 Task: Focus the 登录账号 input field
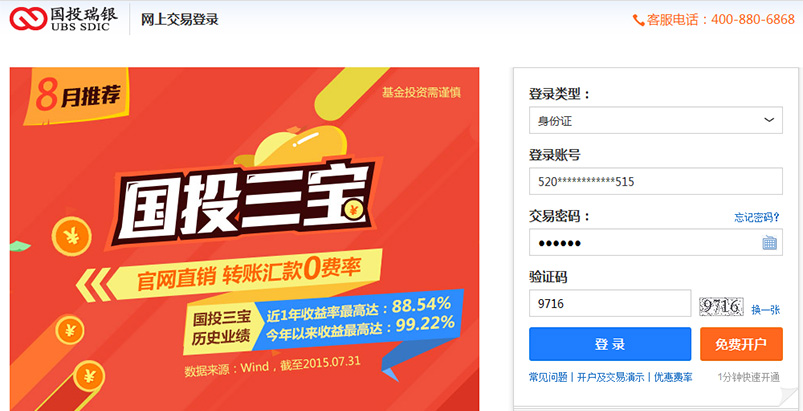click(656, 181)
